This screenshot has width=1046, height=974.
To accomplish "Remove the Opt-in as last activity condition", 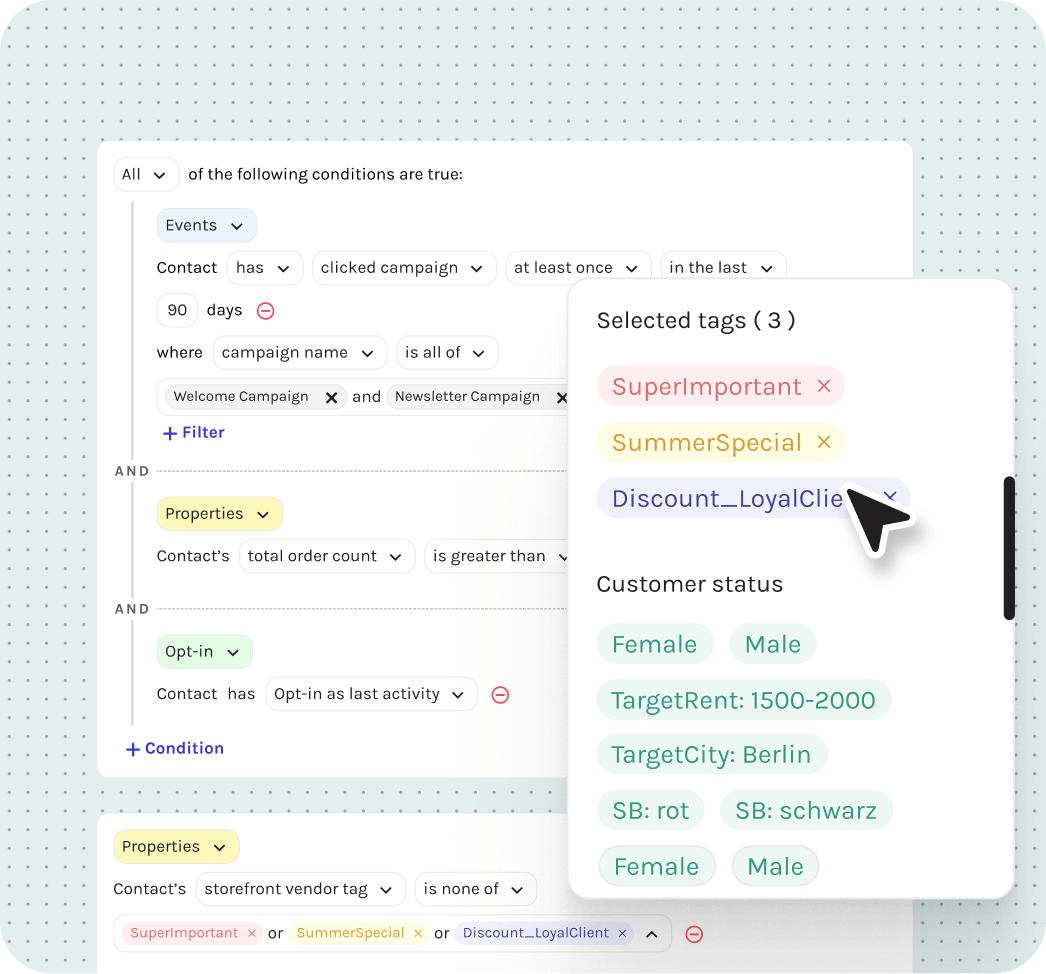I will point(501,695).
